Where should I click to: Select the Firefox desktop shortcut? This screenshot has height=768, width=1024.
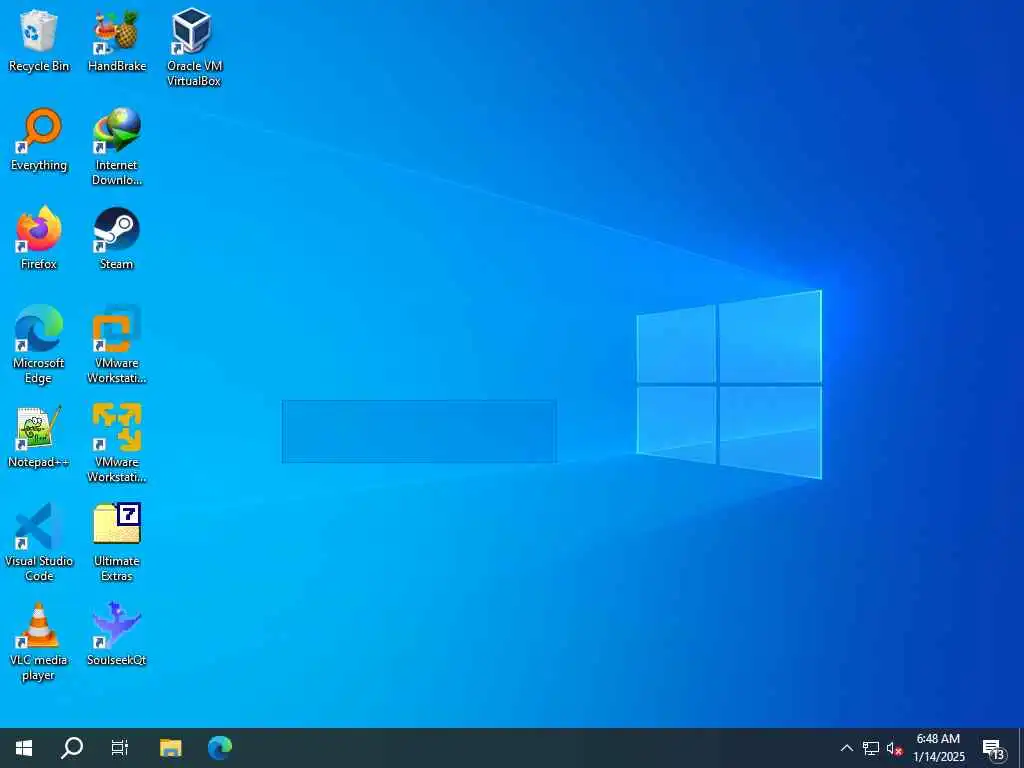pos(39,238)
